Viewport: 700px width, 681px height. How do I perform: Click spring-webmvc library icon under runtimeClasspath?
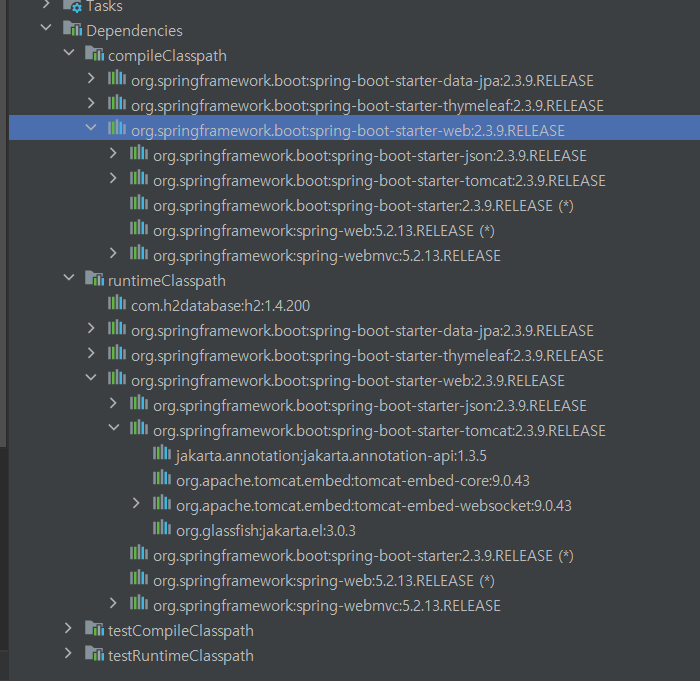pyautogui.click(x=139, y=603)
